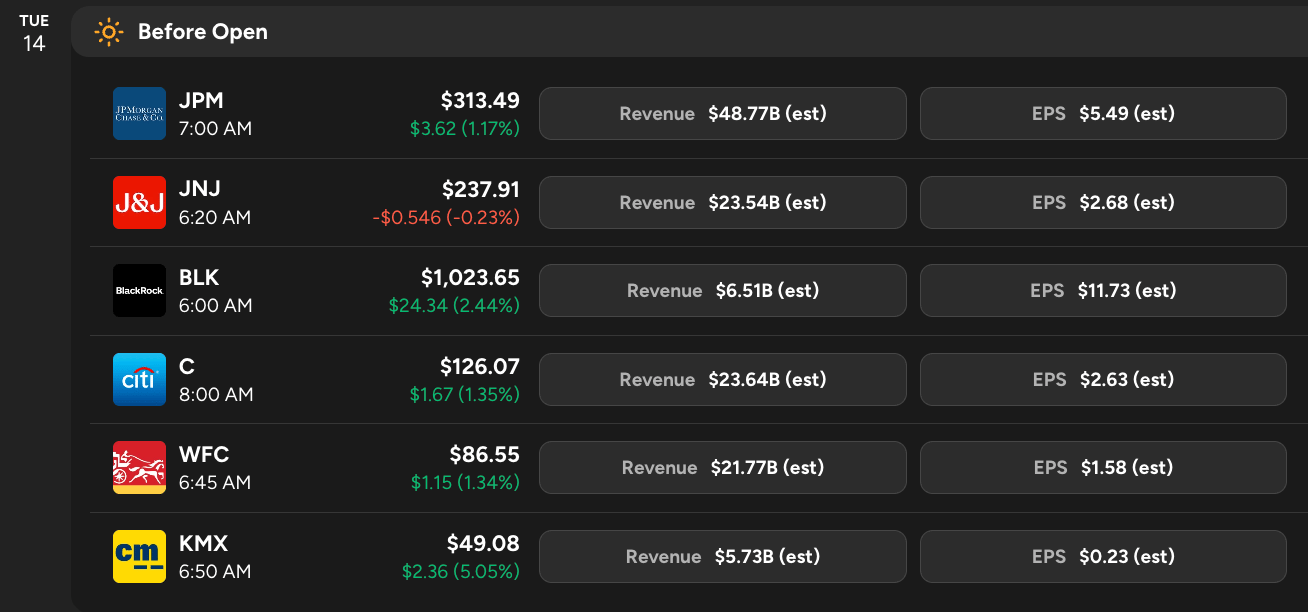This screenshot has width=1308, height=612.
Task: Click WFC price $86.55
Action: point(485,454)
